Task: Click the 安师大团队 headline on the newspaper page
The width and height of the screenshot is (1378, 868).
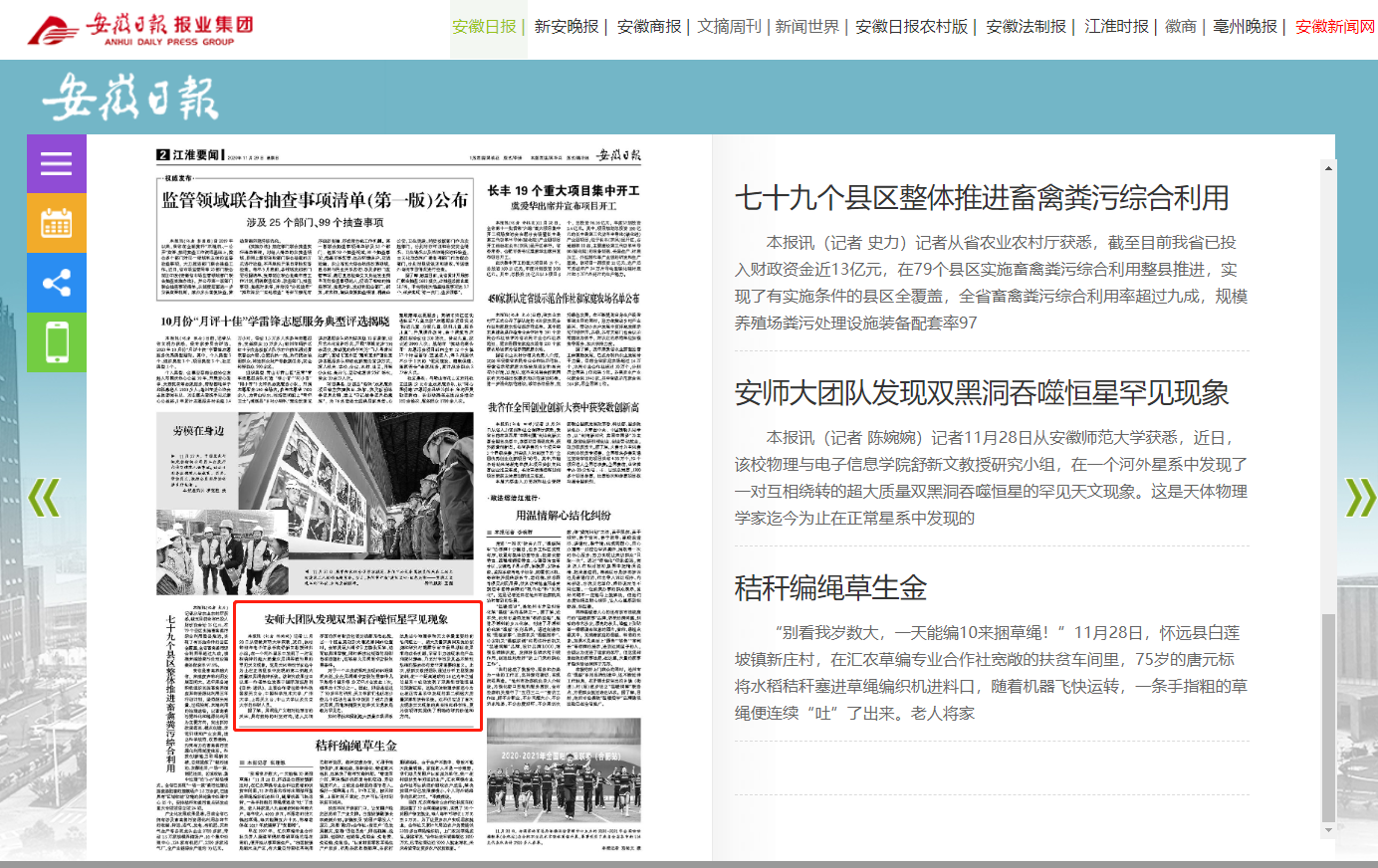Action: point(356,619)
